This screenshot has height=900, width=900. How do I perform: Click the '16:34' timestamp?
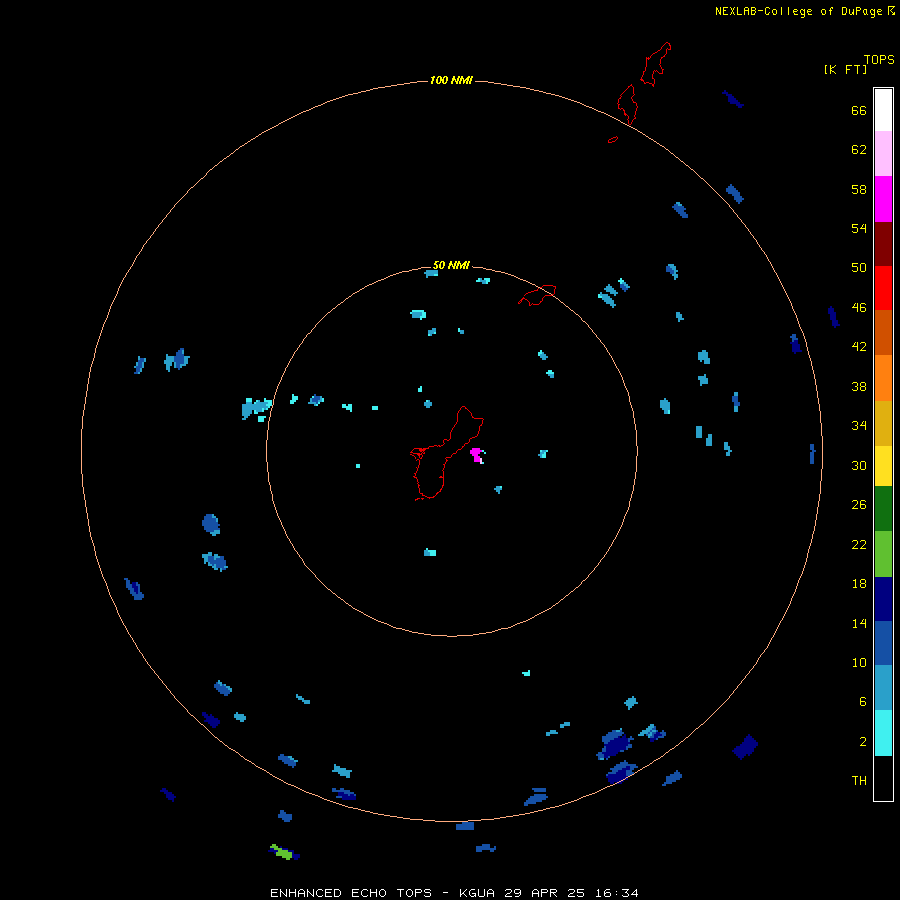click(x=616, y=893)
